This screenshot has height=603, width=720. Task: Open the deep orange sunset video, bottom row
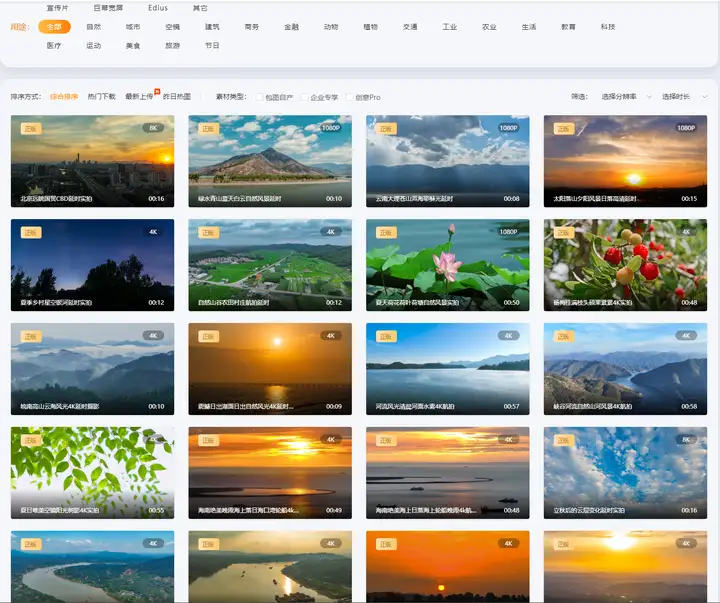coord(448,567)
